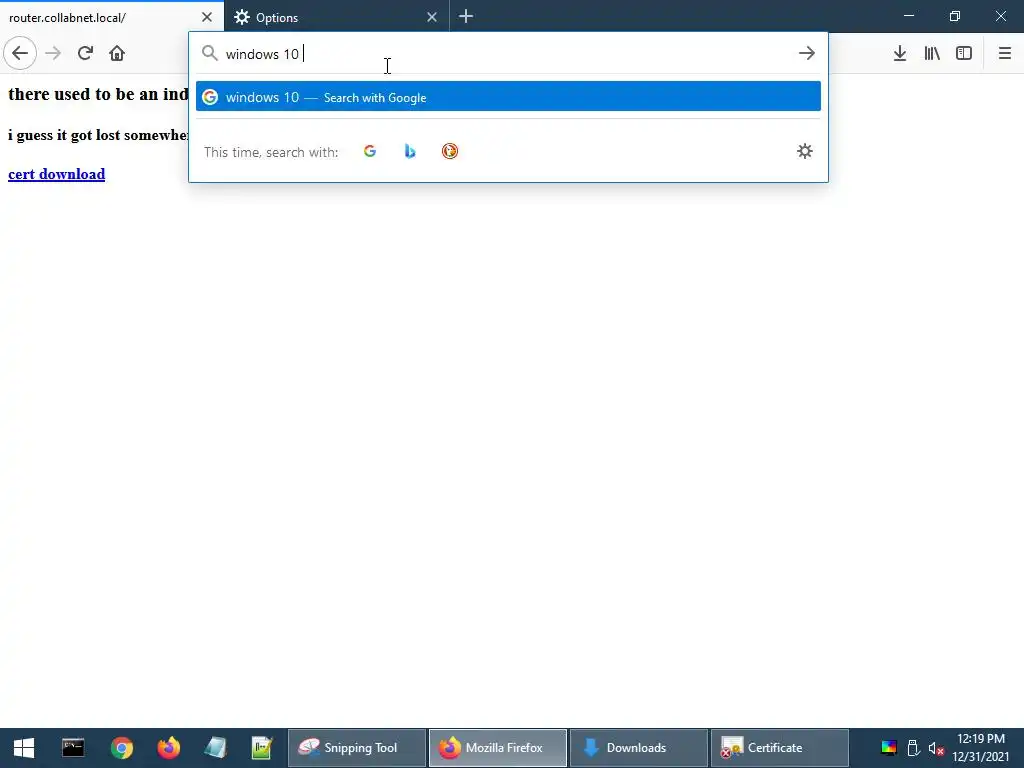Viewport: 1024px width, 768px height.
Task: Switch to the Snipping Tool window
Action: (357, 748)
